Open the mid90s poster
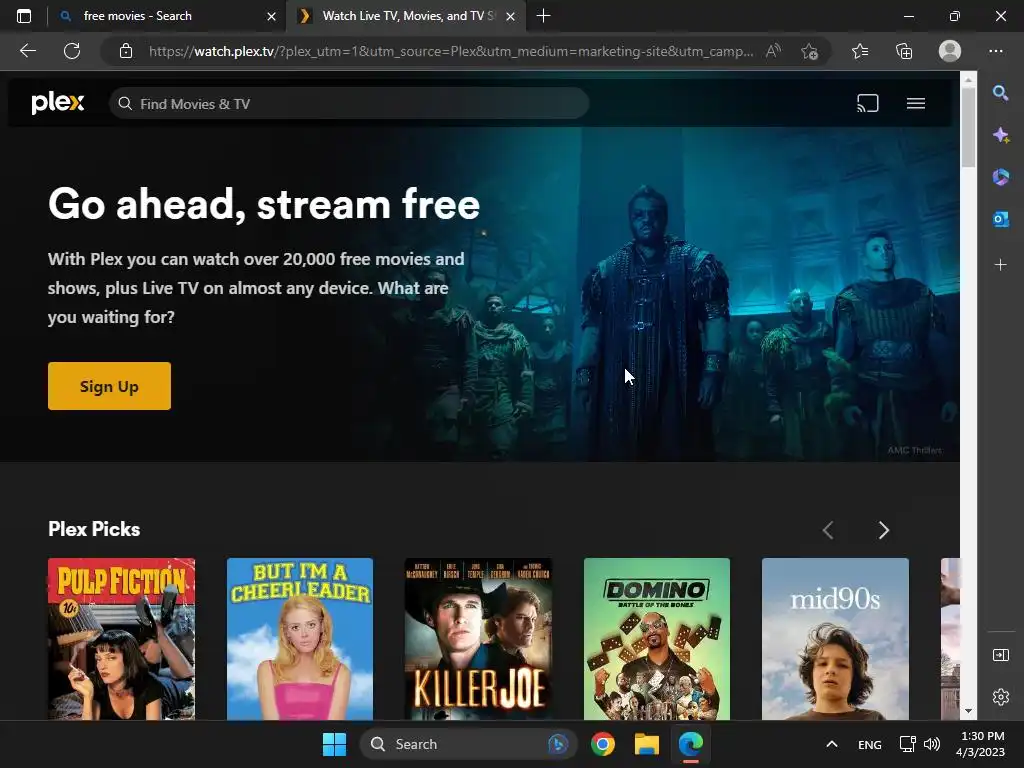The height and width of the screenshot is (768, 1024). coord(835,639)
